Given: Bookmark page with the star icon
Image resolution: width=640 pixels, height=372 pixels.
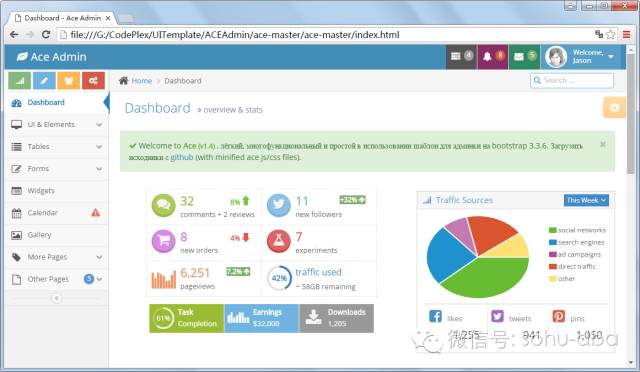Looking at the screenshot, I should [x=611, y=35].
